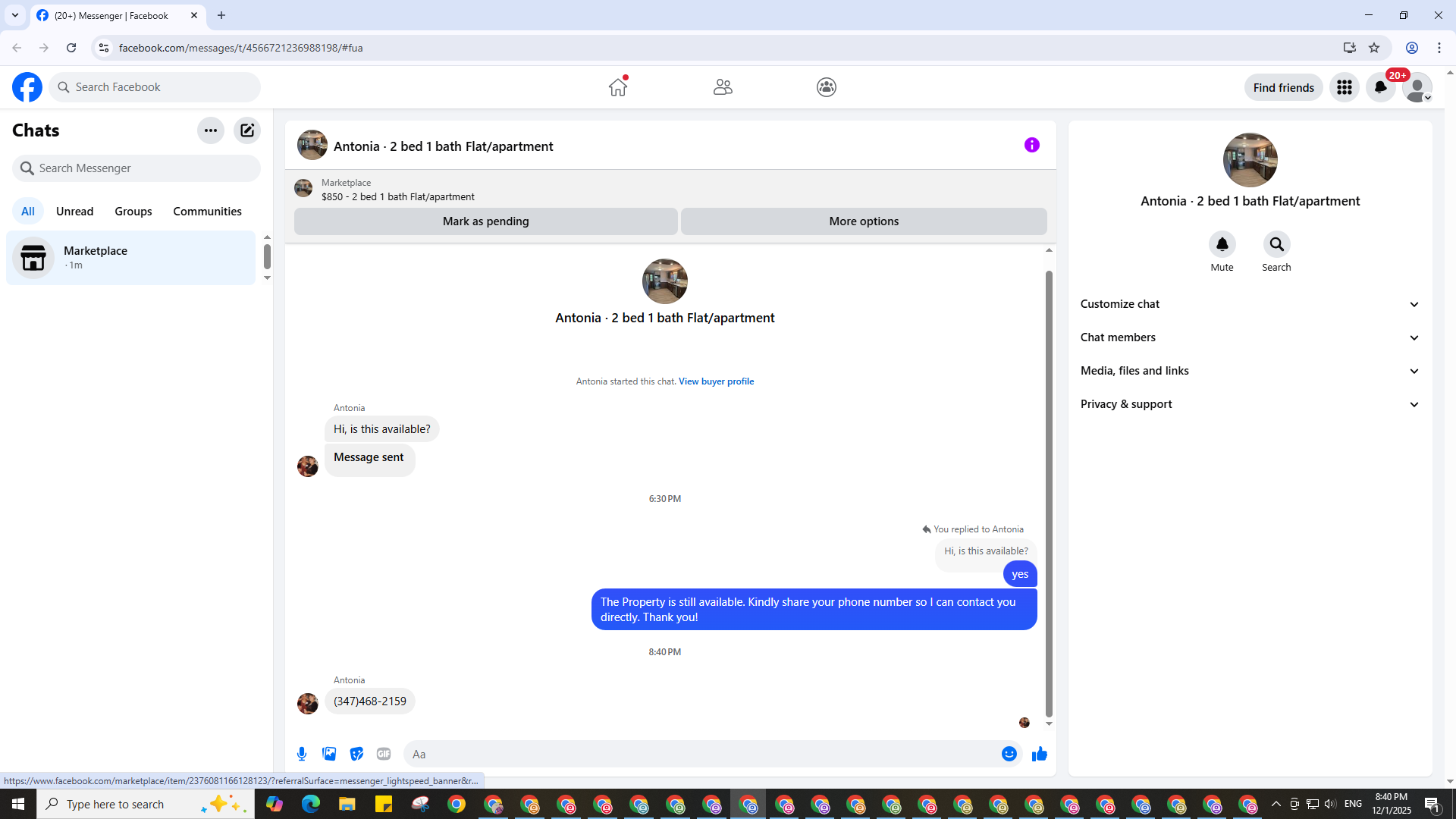Open Windows taskbar search box
This screenshot has width=1456, height=819.
tap(146, 804)
